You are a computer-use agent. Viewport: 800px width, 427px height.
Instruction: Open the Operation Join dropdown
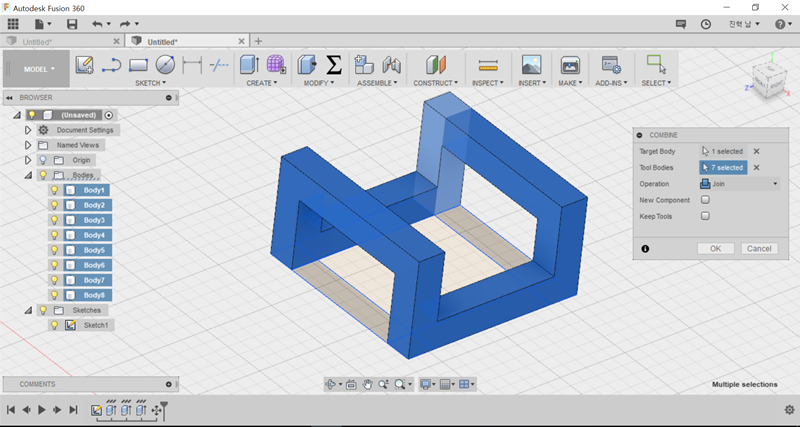(739, 184)
